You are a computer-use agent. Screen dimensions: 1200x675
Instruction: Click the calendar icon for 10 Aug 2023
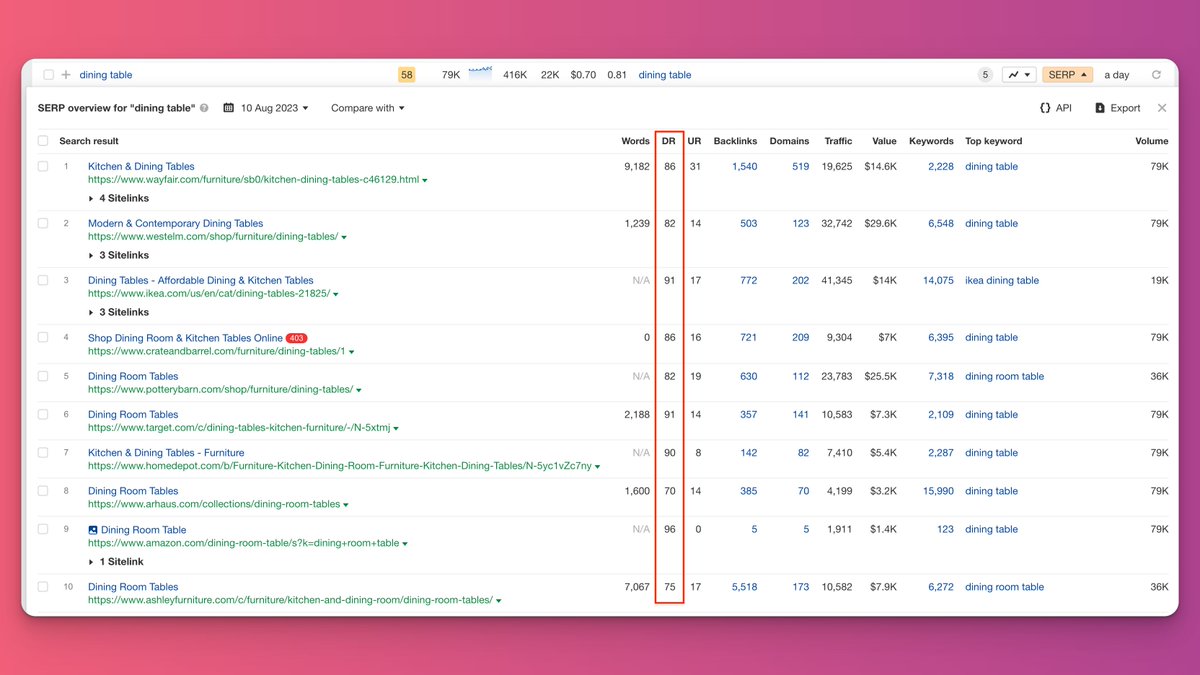point(229,108)
